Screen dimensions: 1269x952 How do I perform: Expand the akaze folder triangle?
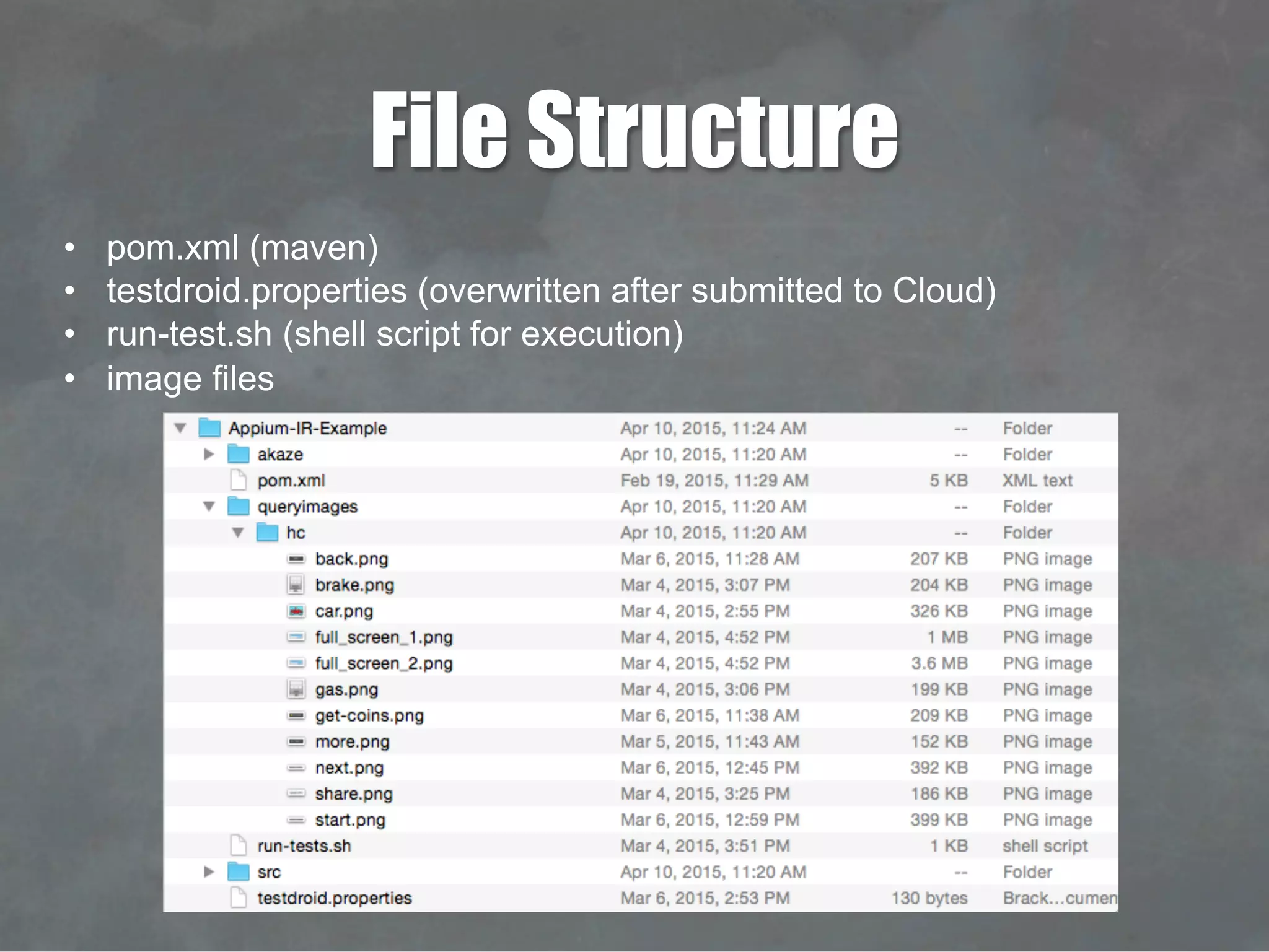coord(209,454)
